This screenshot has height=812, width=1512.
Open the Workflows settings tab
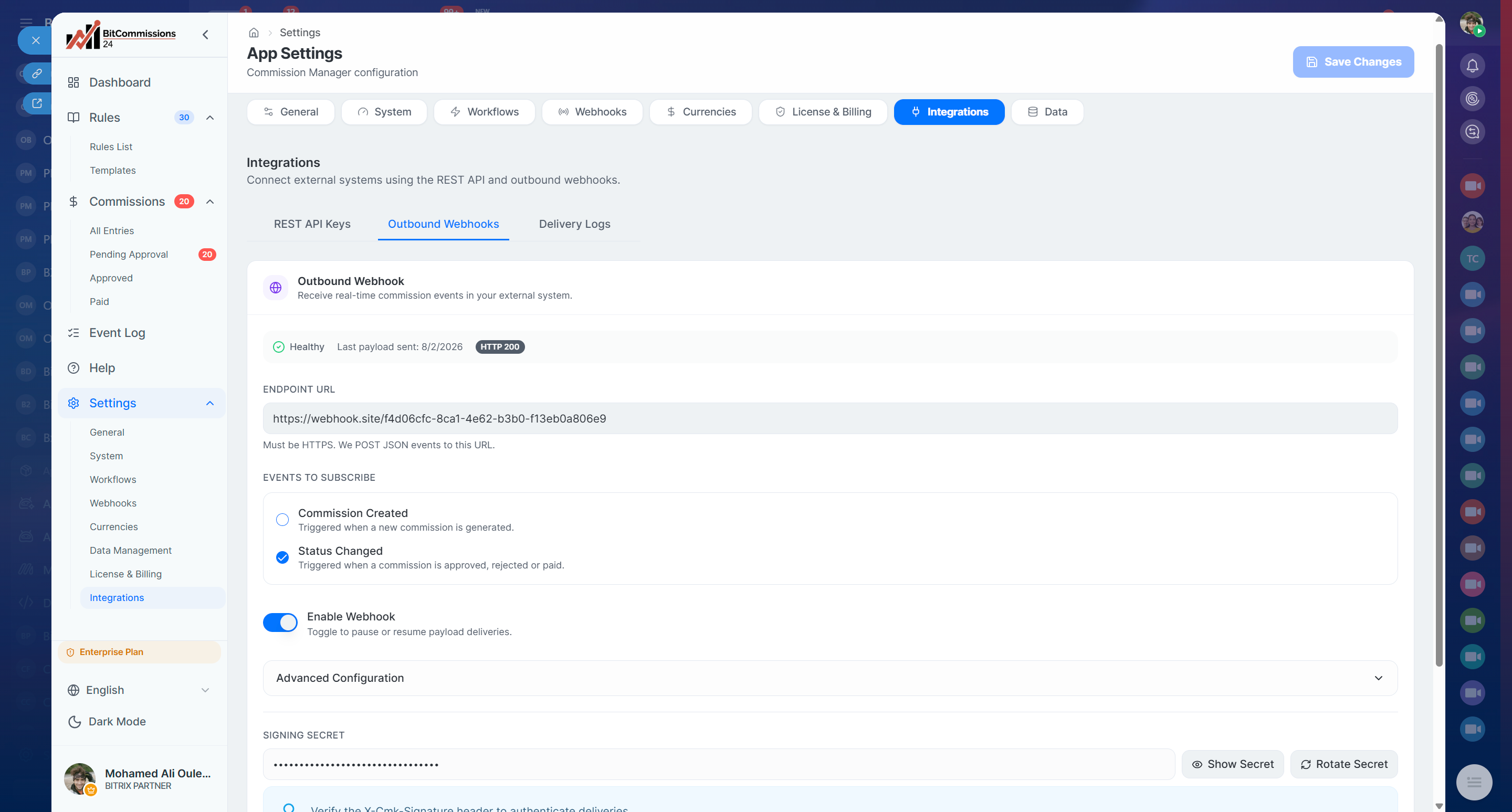(x=484, y=112)
